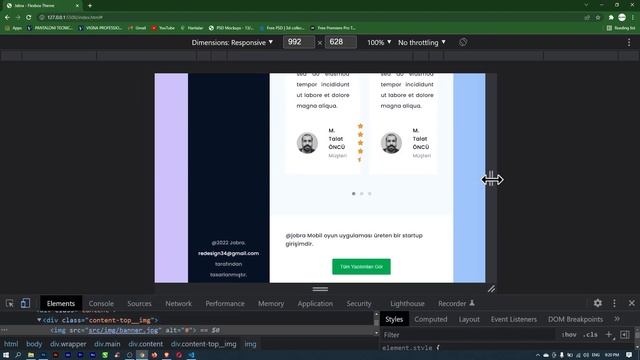
Task: Click the redesign34@gmail.com email link
Action: pos(229,253)
